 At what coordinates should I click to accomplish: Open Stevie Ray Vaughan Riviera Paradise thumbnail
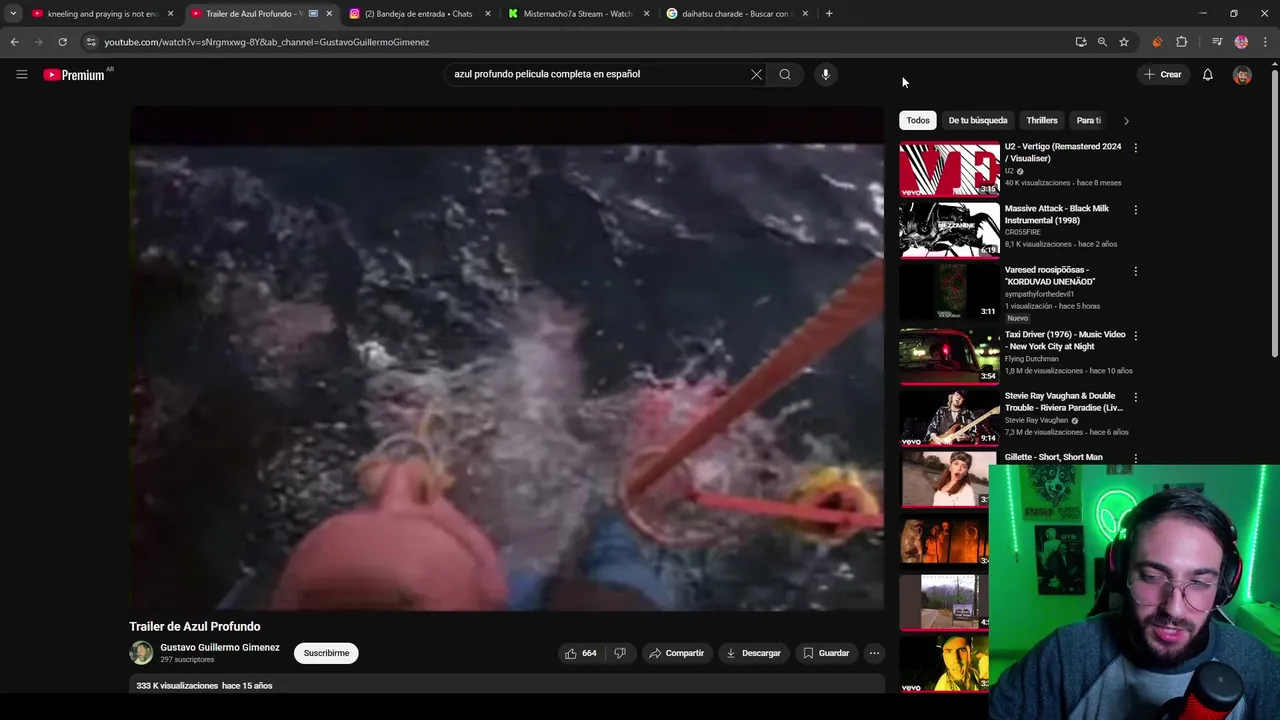click(949, 417)
